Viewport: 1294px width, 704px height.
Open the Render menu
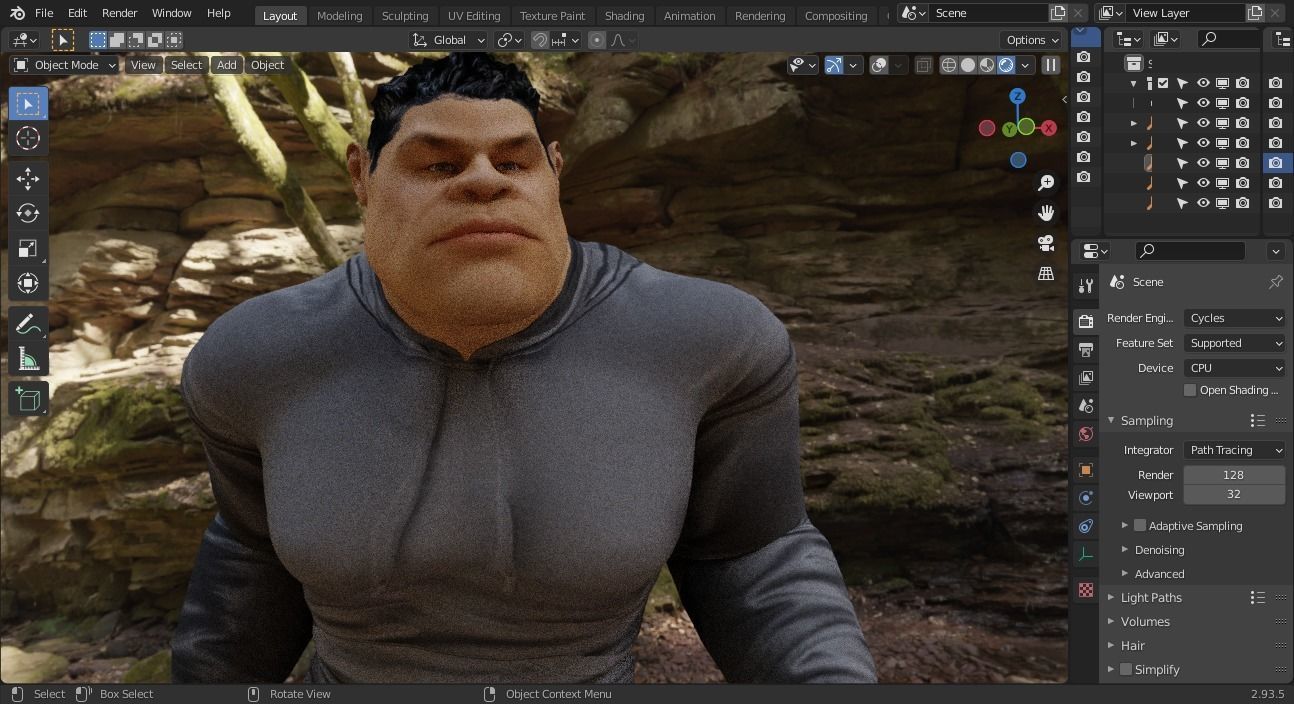pyautogui.click(x=119, y=14)
